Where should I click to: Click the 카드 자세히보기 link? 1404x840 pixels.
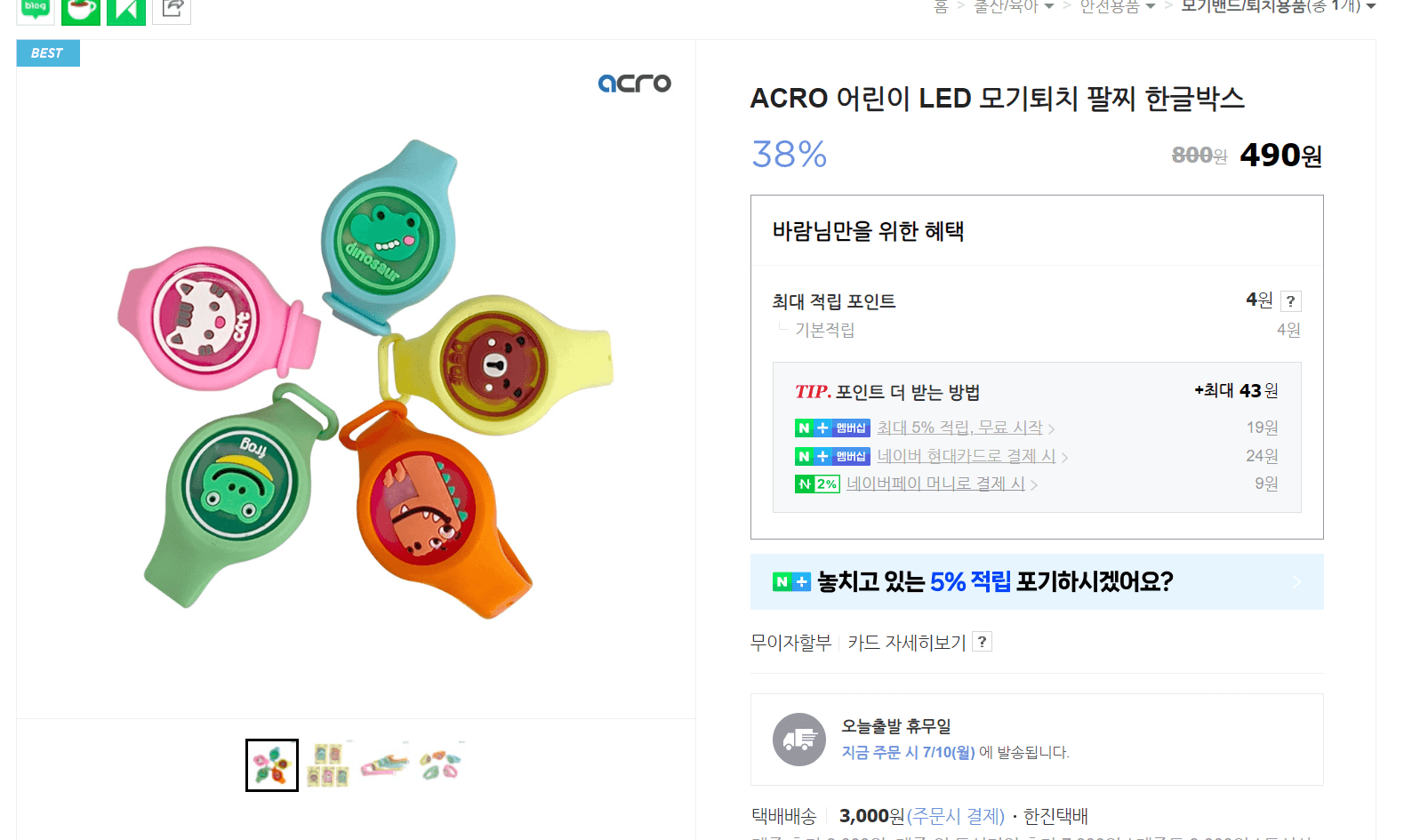tap(907, 642)
